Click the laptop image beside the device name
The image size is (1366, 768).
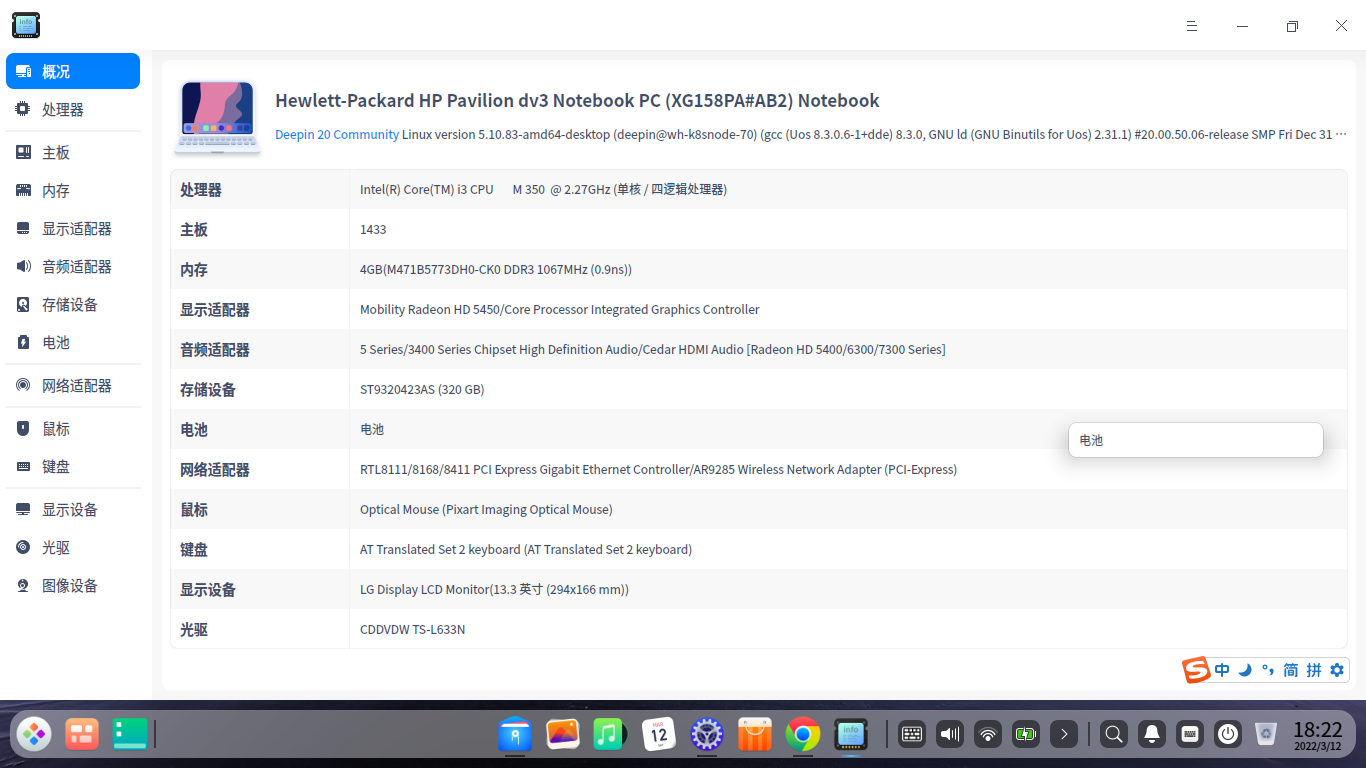click(x=218, y=117)
